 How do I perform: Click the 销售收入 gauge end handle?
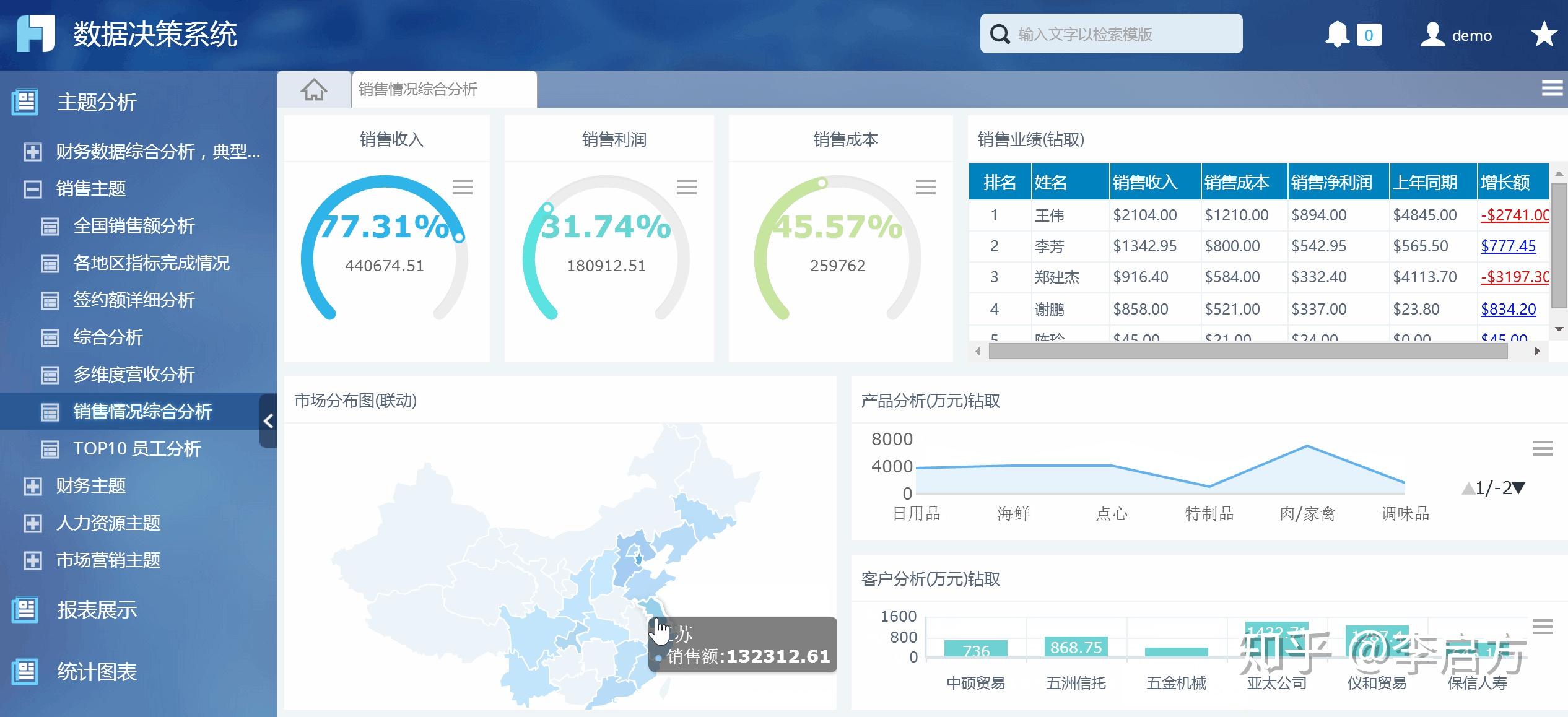pos(458,237)
